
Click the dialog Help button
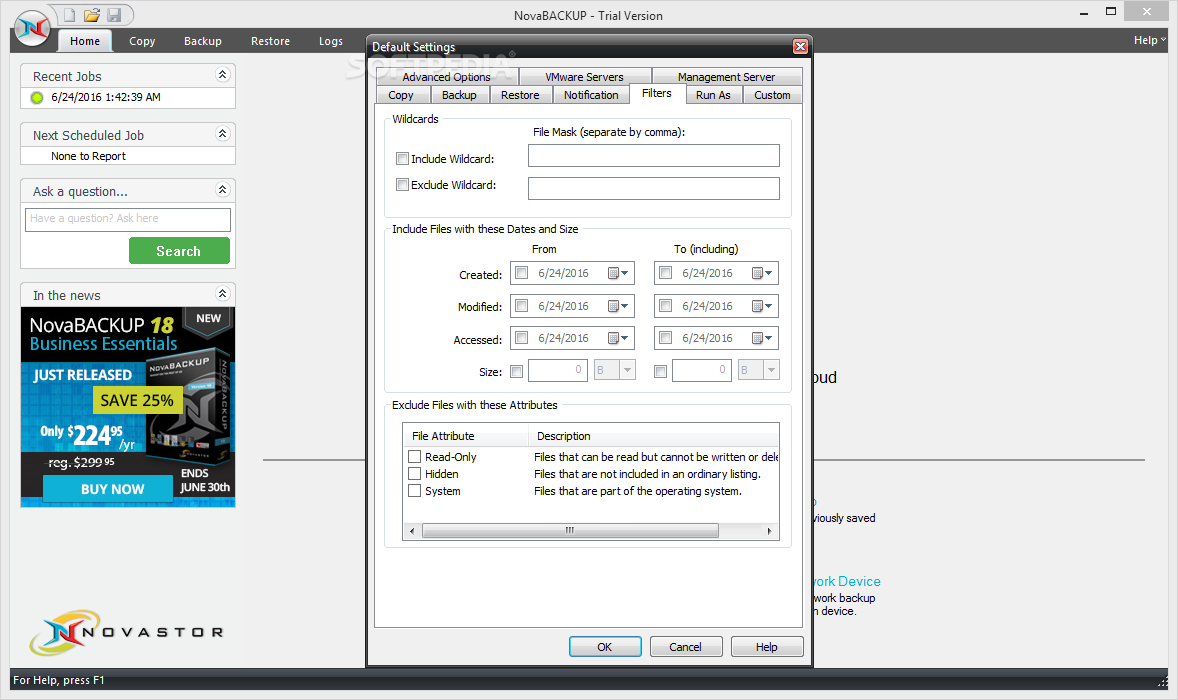[x=766, y=647]
